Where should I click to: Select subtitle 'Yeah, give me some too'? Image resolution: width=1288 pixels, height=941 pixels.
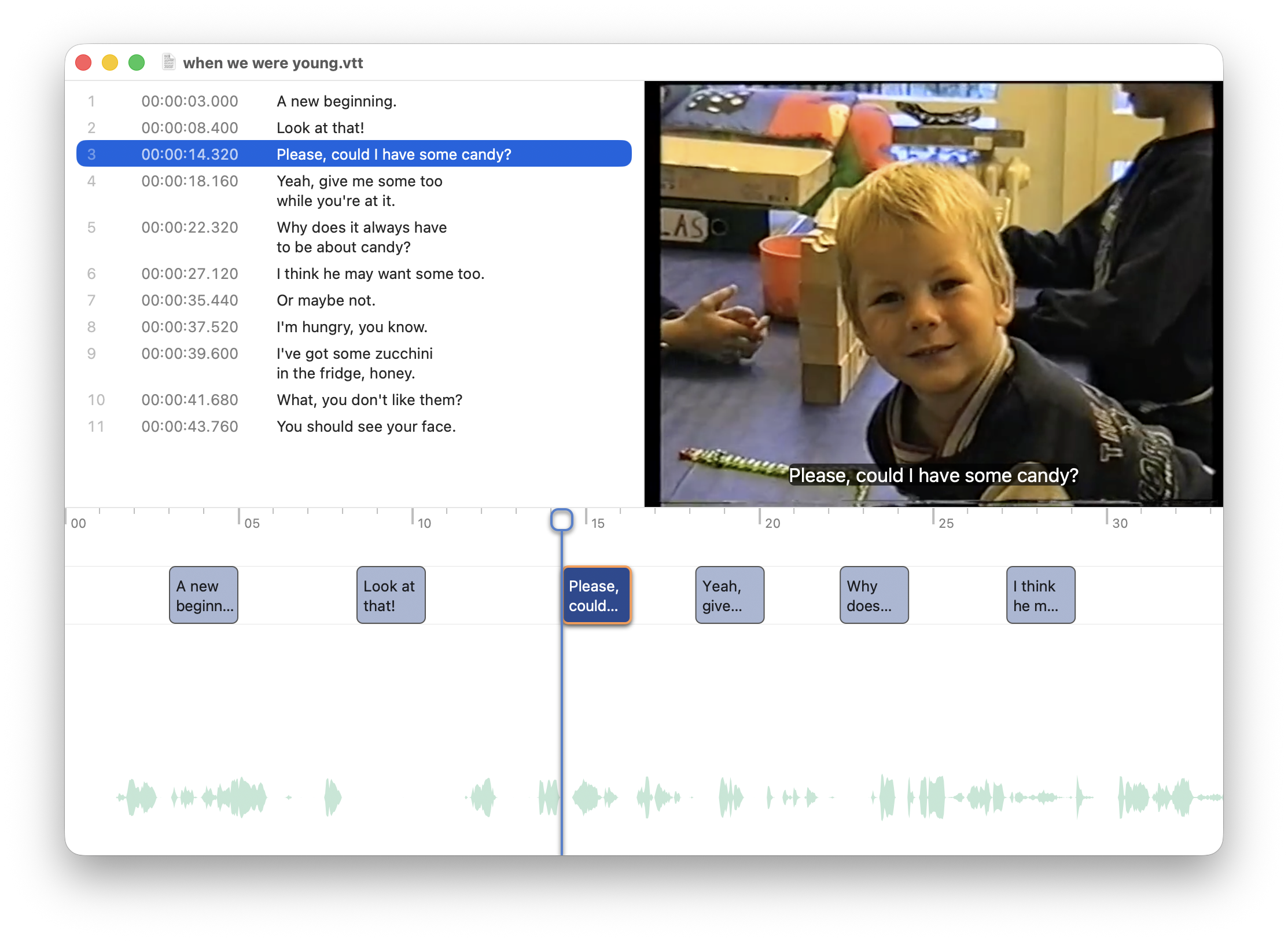359,181
